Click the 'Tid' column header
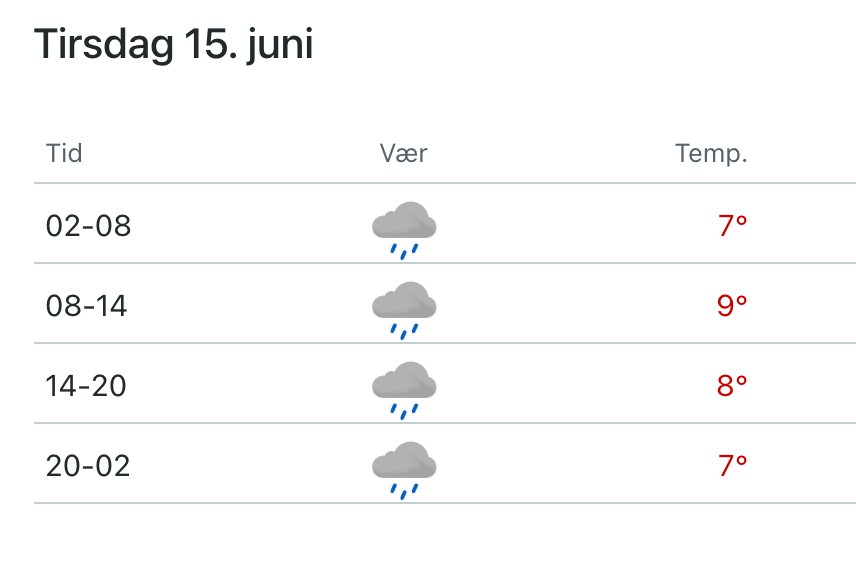Viewport: 856px width, 564px height. pos(64,153)
